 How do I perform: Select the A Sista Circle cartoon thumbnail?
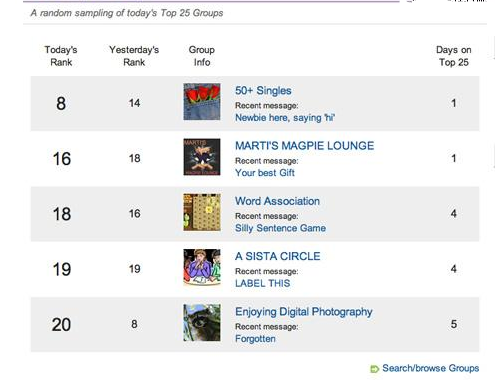202,268
